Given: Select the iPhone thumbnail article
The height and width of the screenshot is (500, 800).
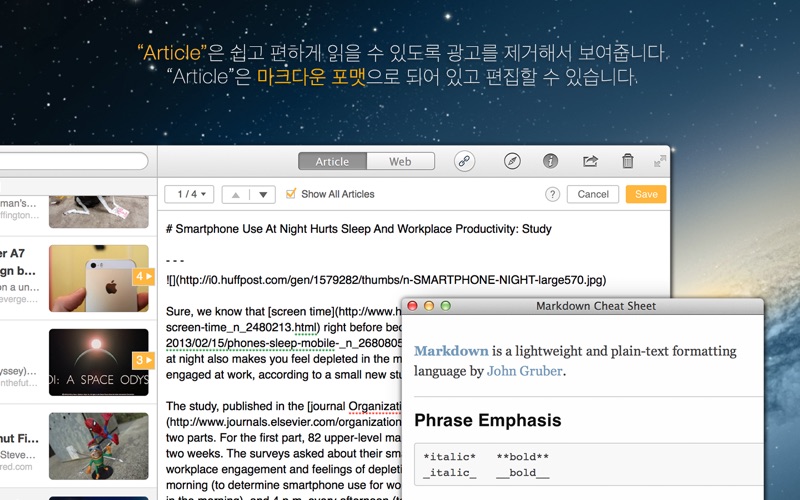Looking at the screenshot, I should coord(99,279).
